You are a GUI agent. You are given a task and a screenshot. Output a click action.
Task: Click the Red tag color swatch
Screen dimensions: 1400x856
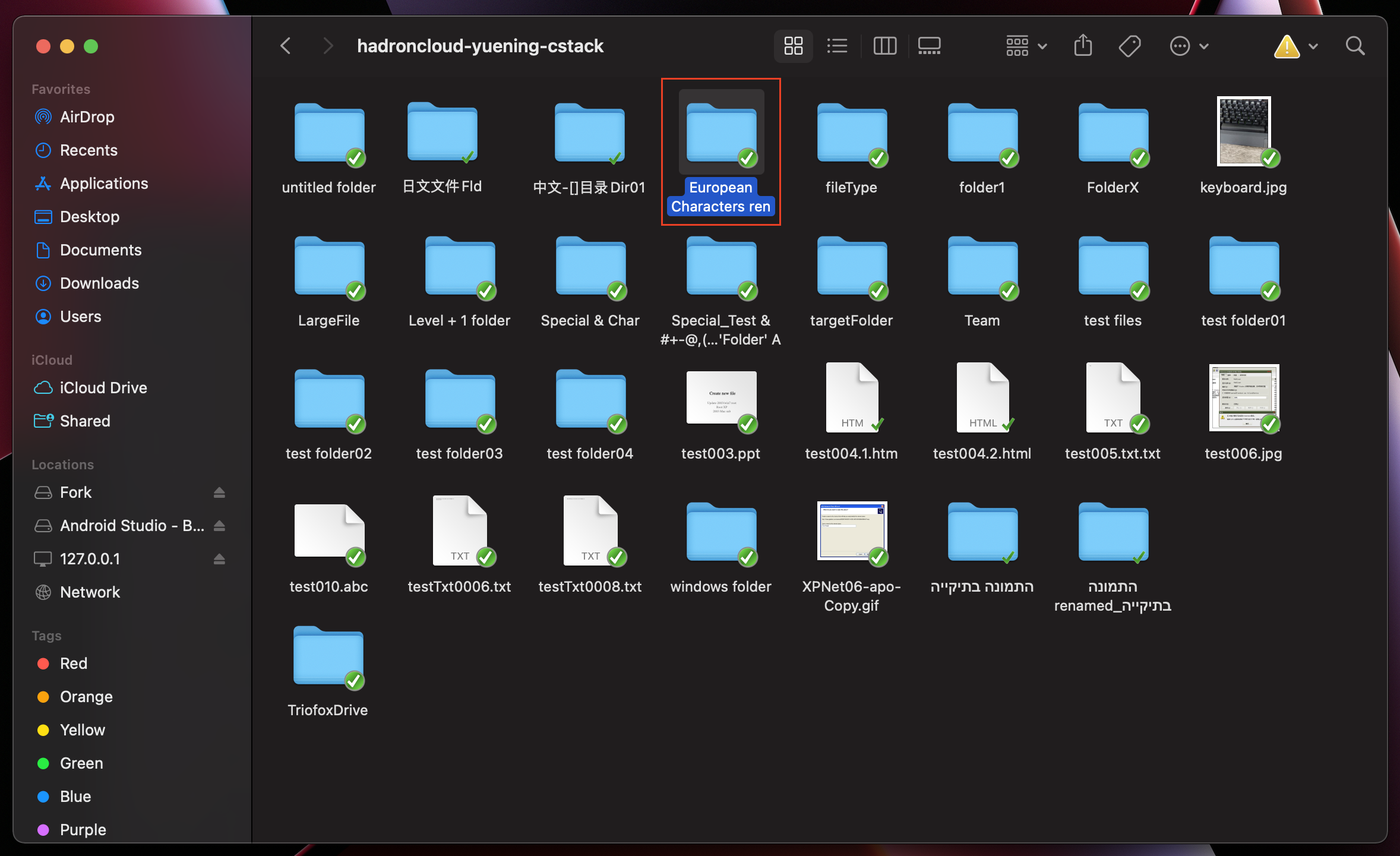pos(43,663)
